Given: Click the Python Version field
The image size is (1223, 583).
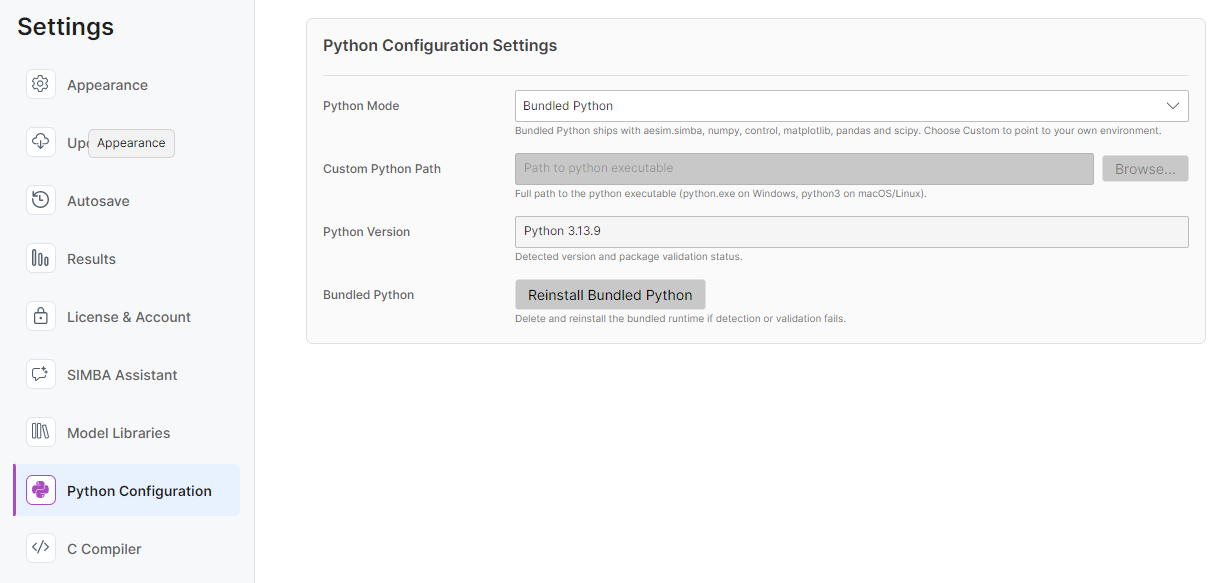Looking at the screenshot, I should coord(851,231).
